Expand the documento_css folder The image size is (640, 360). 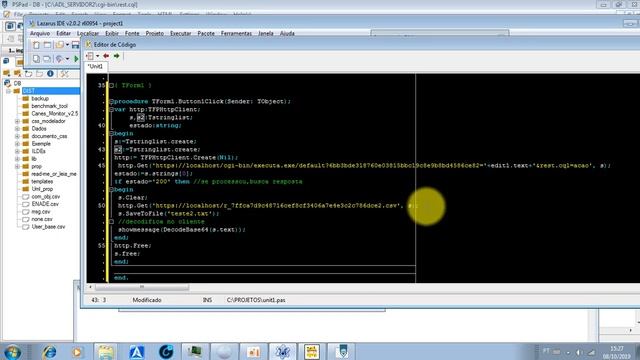[17, 136]
